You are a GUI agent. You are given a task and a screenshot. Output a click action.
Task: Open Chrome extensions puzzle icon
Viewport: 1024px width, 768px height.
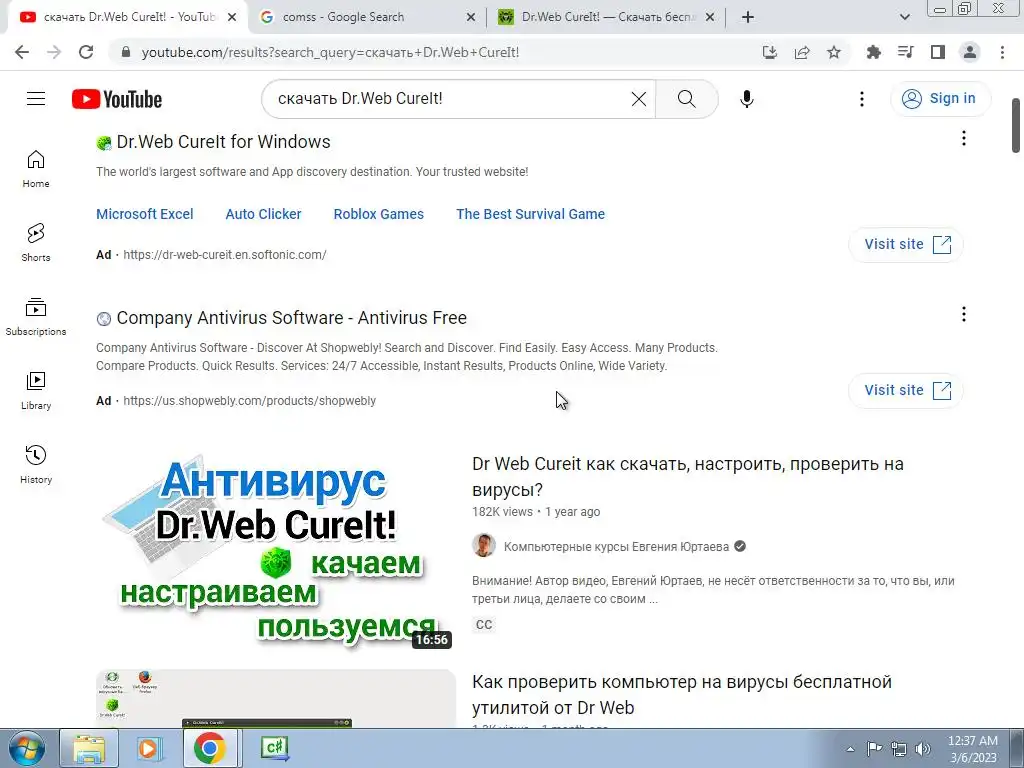pyautogui.click(x=873, y=52)
